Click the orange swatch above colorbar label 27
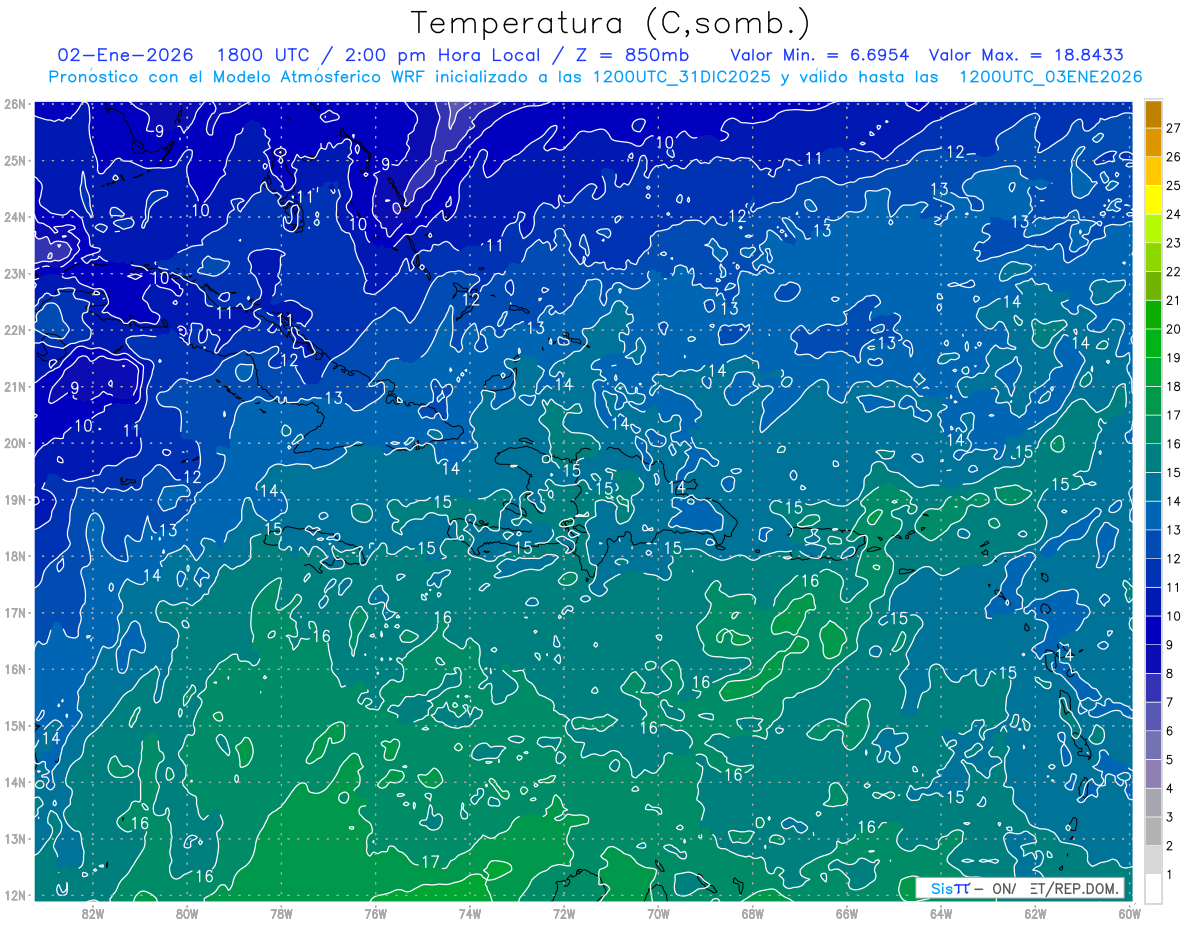Screen dimensions: 1200x927 point(1153,113)
